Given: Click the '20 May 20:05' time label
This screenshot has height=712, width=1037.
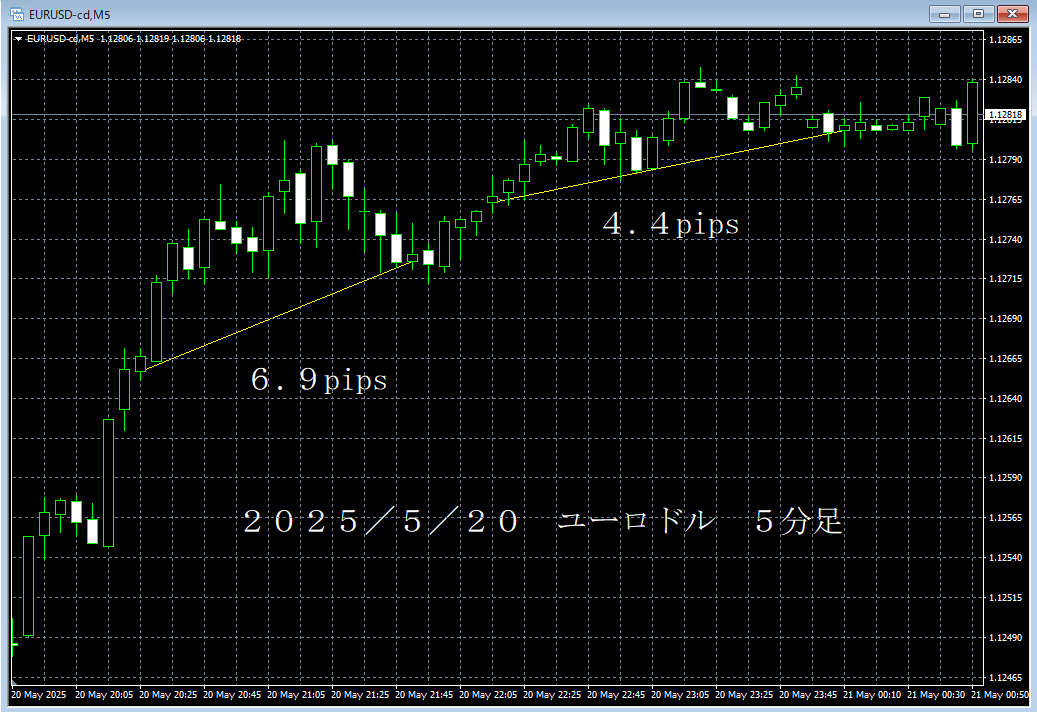Looking at the screenshot, I should pyautogui.click(x=104, y=695).
